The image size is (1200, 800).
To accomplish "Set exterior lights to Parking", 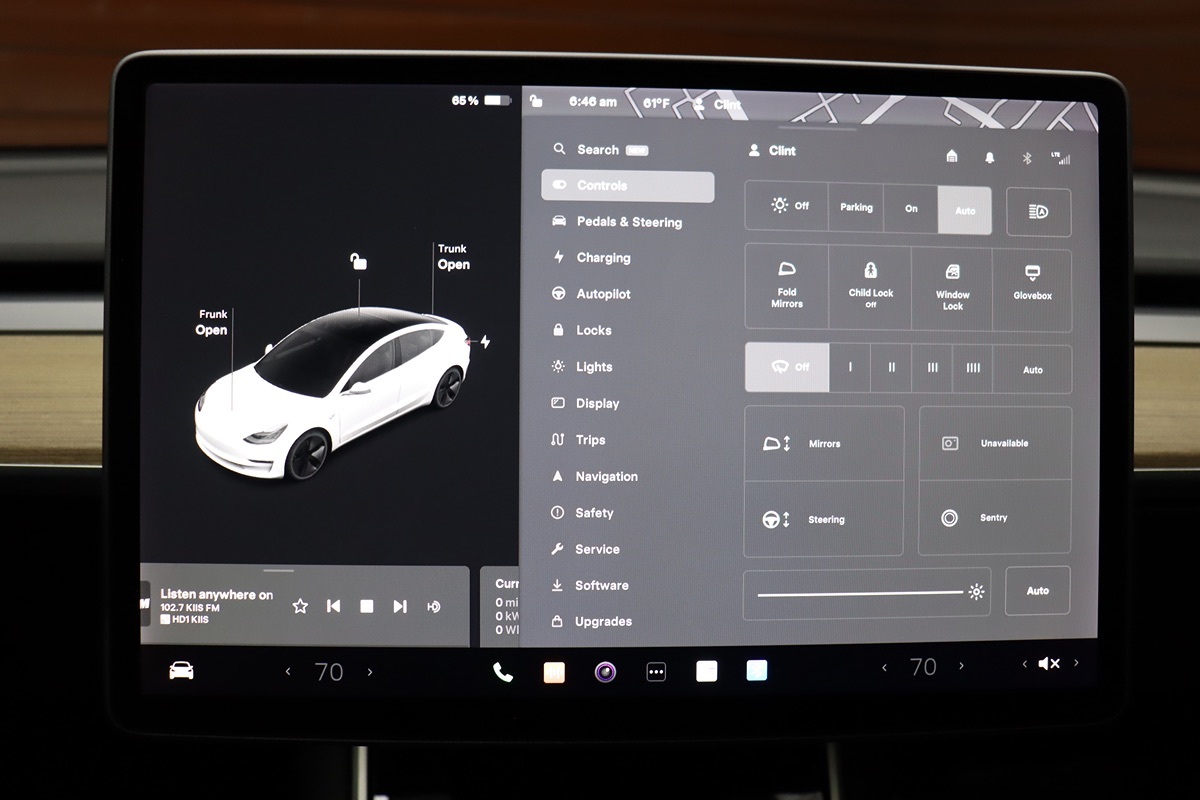I will pos(856,208).
